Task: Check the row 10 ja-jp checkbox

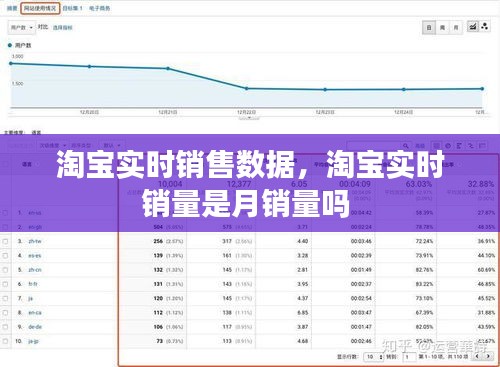Action: pyautogui.click(x=5, y=341)
